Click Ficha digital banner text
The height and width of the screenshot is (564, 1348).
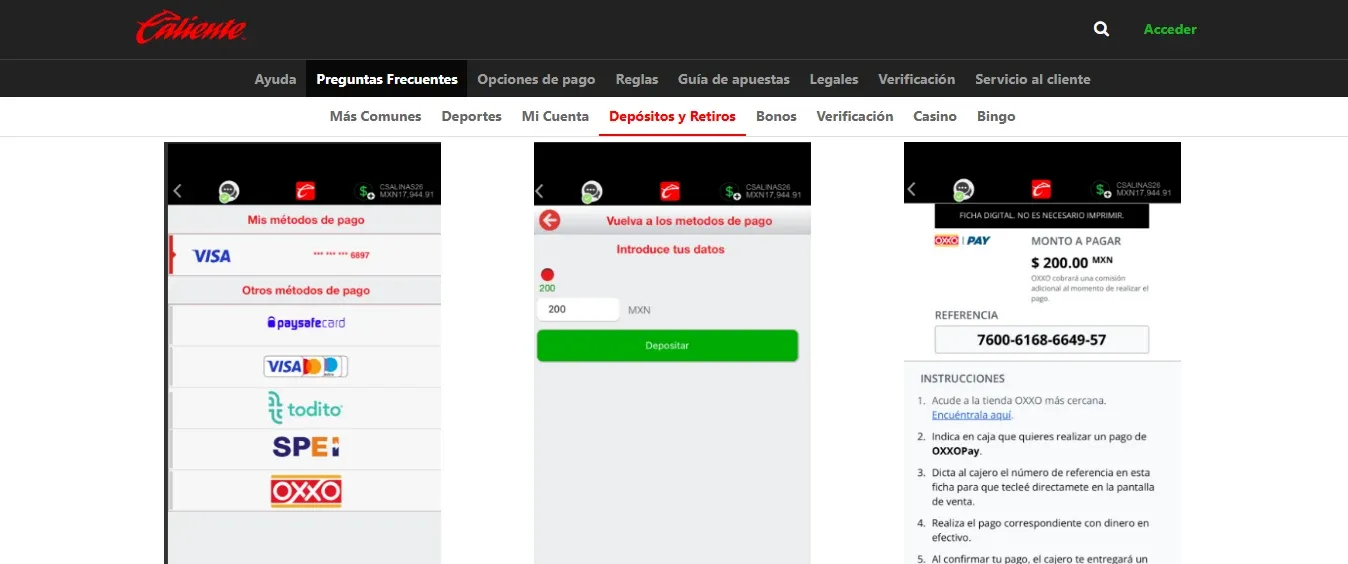1041,215
